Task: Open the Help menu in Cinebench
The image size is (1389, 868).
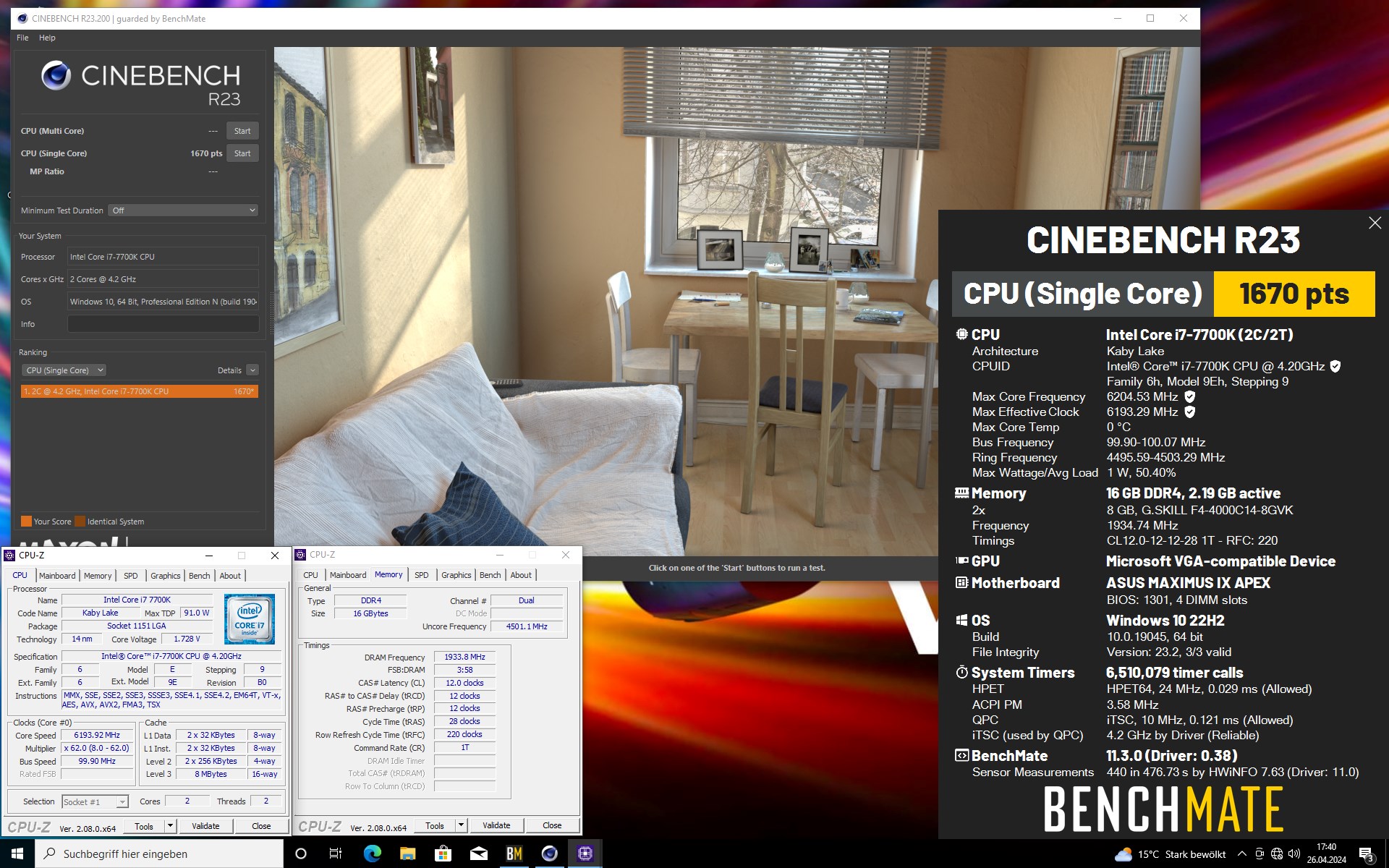Action: [x=47, y=38]
